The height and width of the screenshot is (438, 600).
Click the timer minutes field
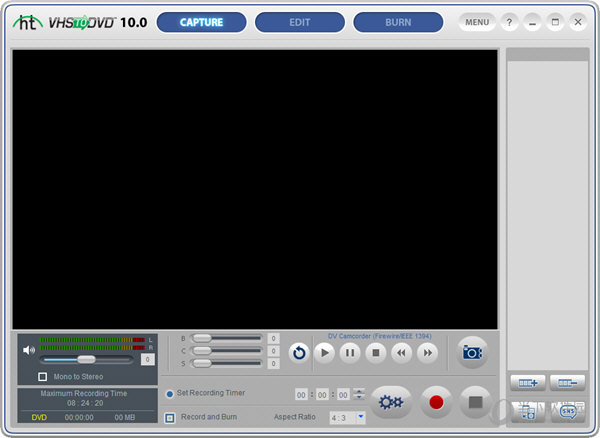tap(322, 395)
